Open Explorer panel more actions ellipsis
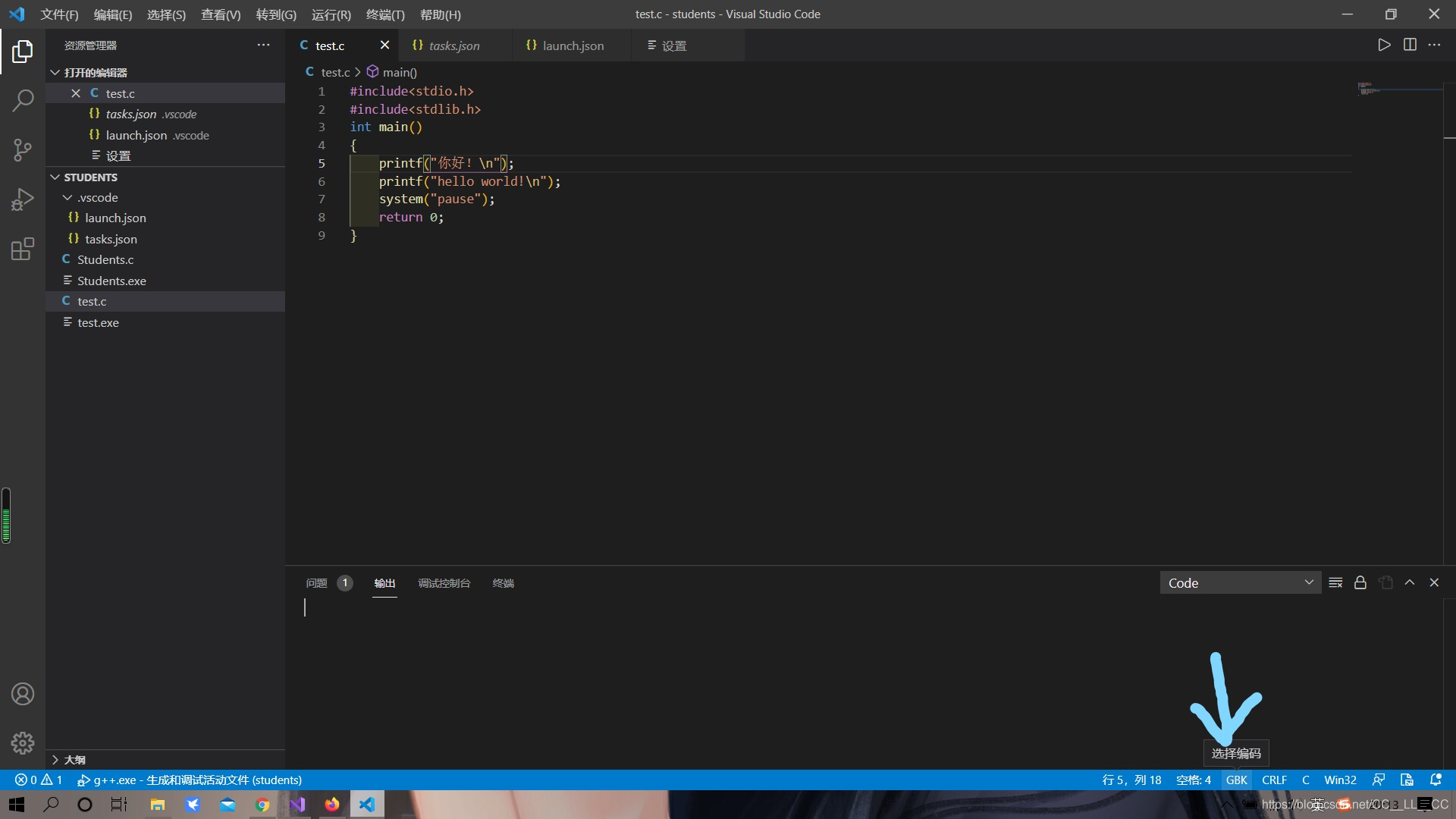The width and height of the screenshot is (1456, 819). (263, 45)
